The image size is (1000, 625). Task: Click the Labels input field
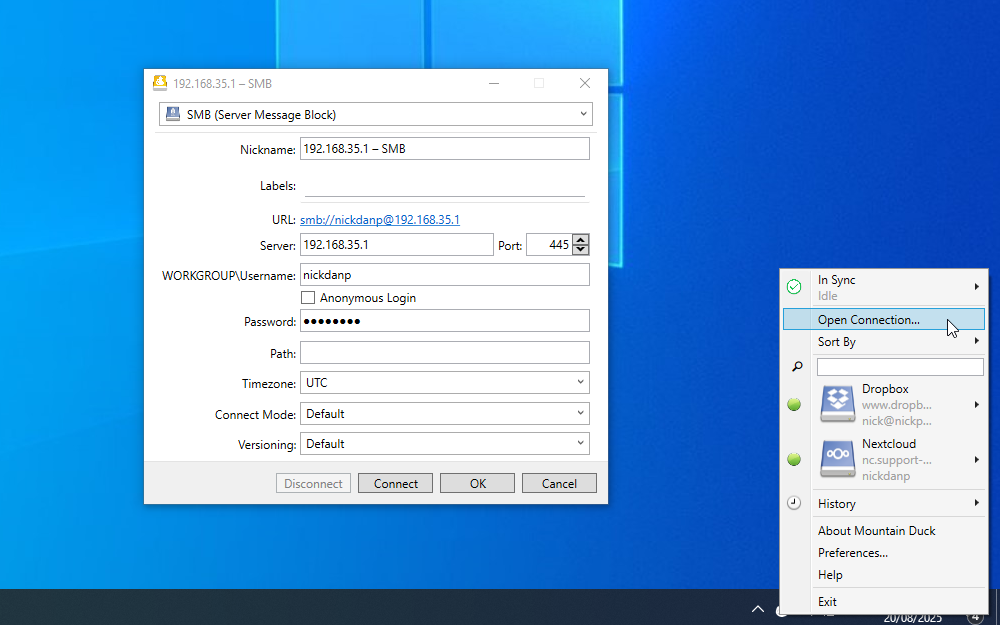445,186
